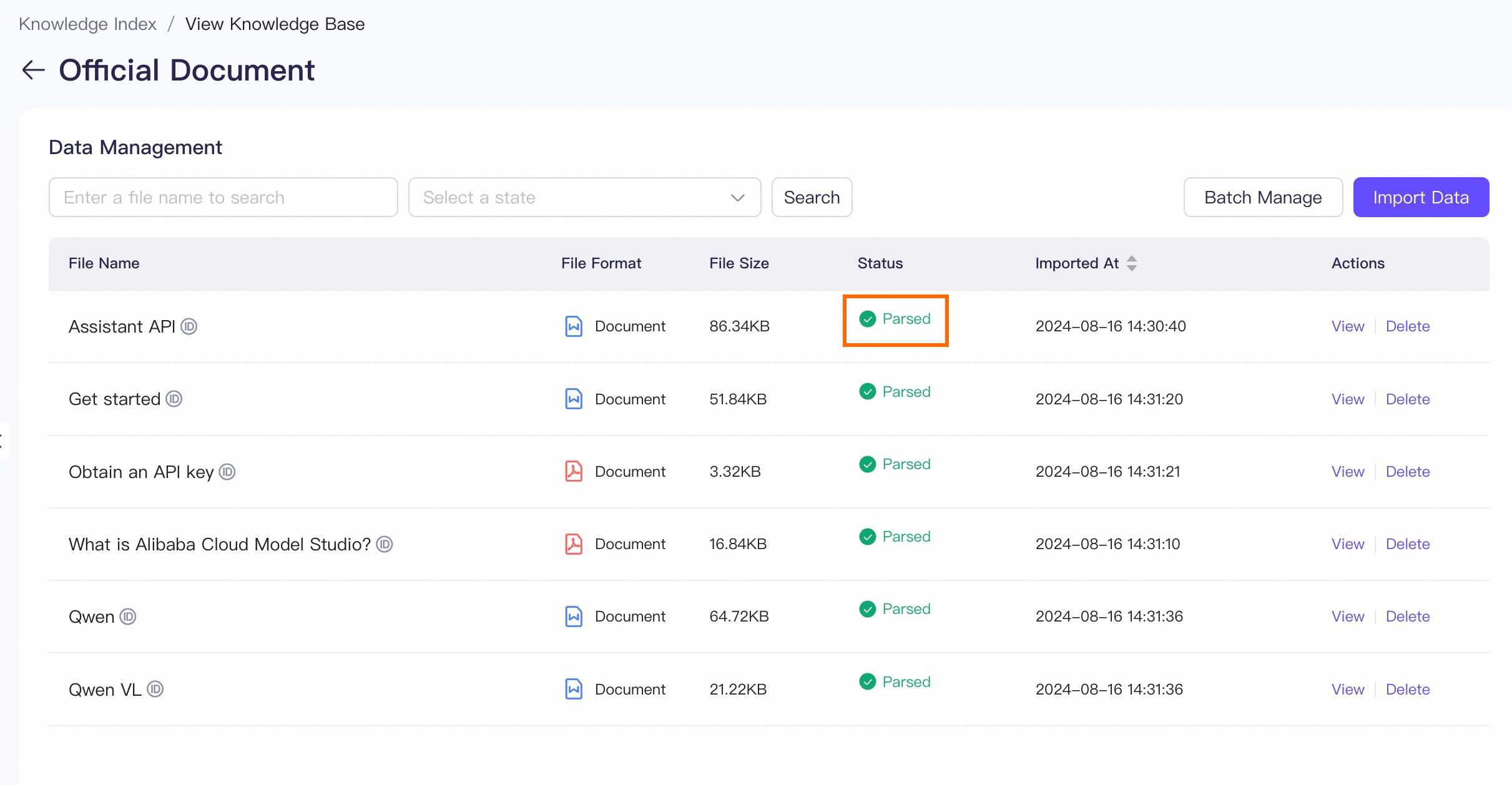Delete the Assistant API document
The width and height of the screenshot is (1512, 785).
[x=1408, y=326]
